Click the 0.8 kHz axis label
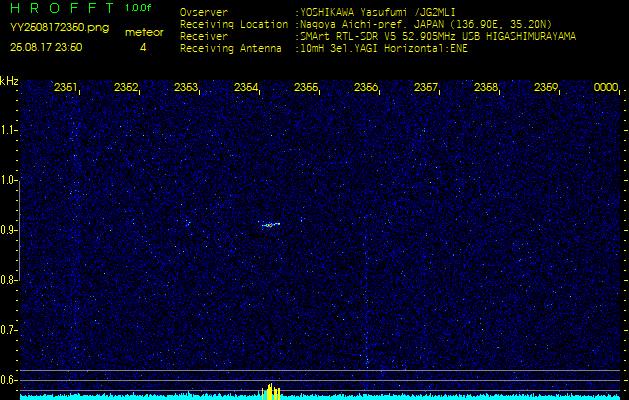 (x=8, y=280)
